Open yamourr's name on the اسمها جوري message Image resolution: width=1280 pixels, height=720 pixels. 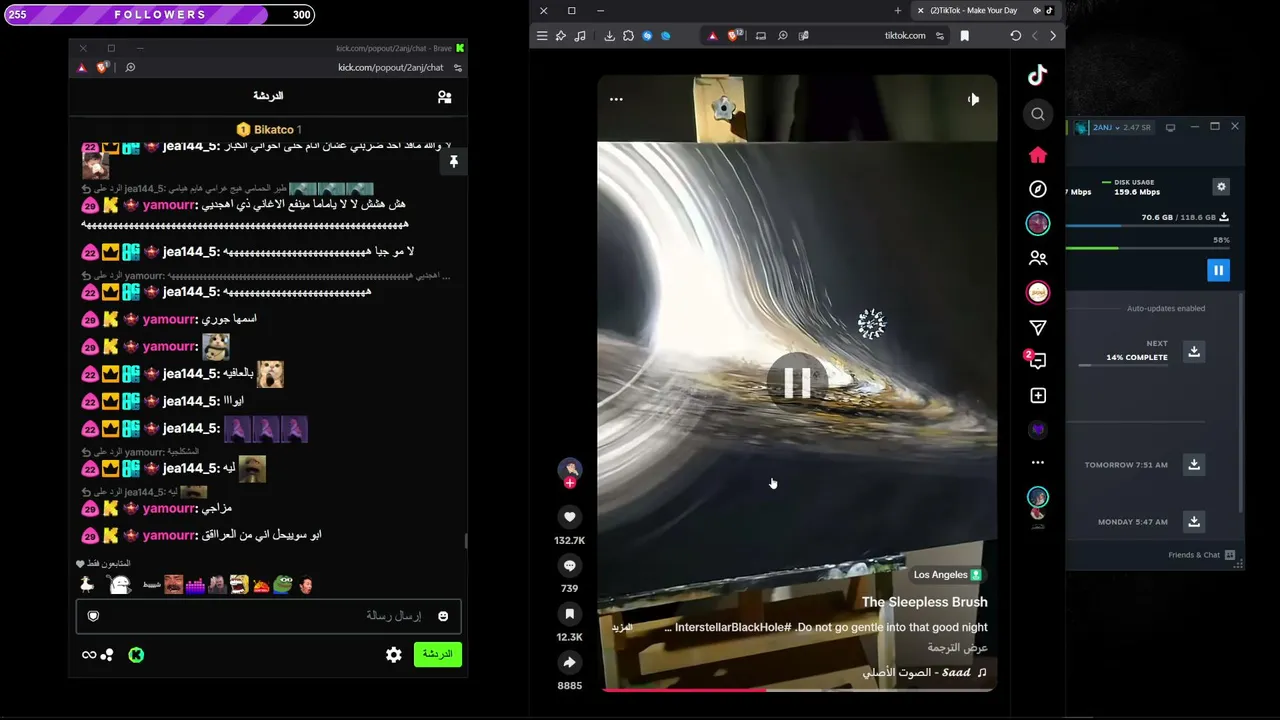click(x=169, y=319)
